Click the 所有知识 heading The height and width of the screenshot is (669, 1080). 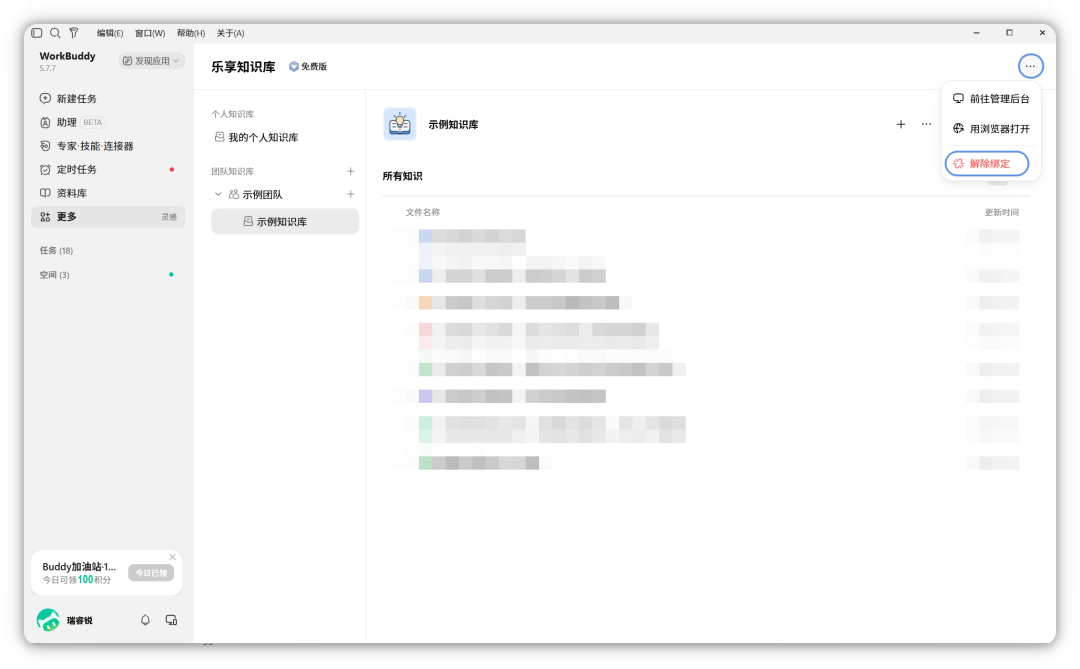tap(402, 176)
